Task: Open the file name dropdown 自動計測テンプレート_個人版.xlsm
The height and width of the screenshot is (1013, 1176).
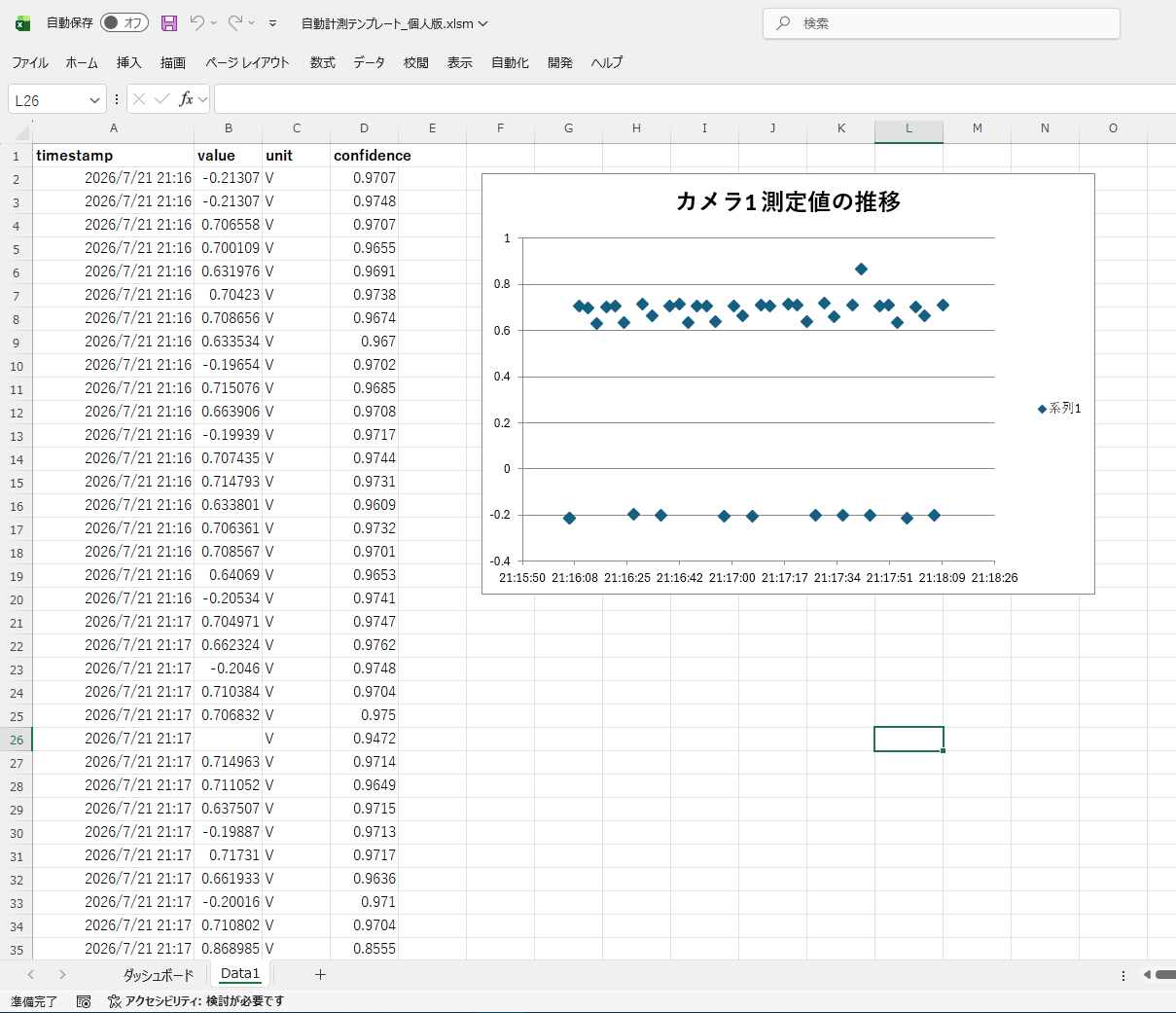Action: click(395, 23)
